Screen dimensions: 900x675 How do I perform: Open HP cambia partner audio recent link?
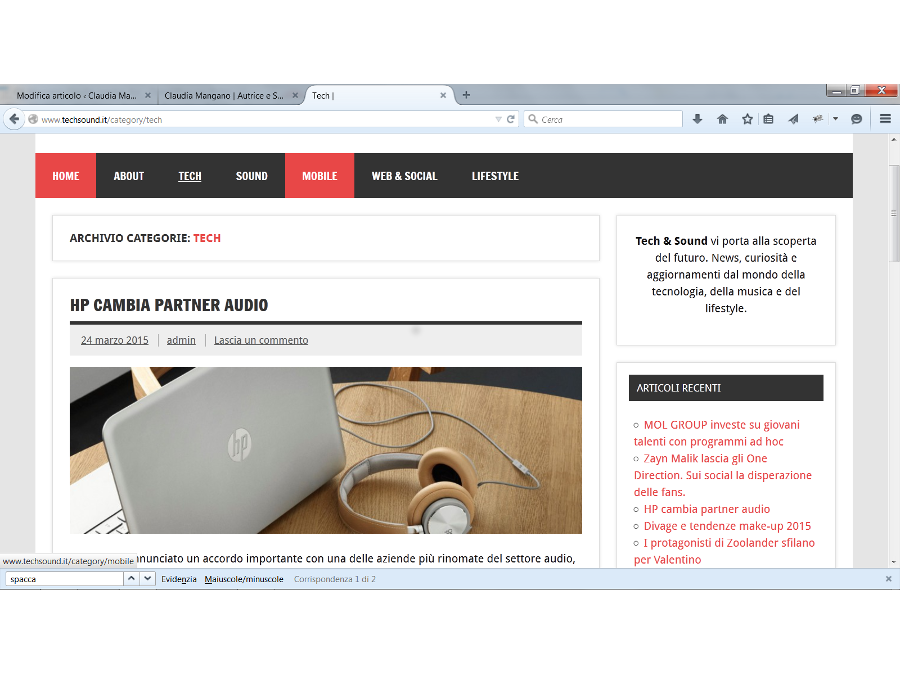tap(707, 509)
